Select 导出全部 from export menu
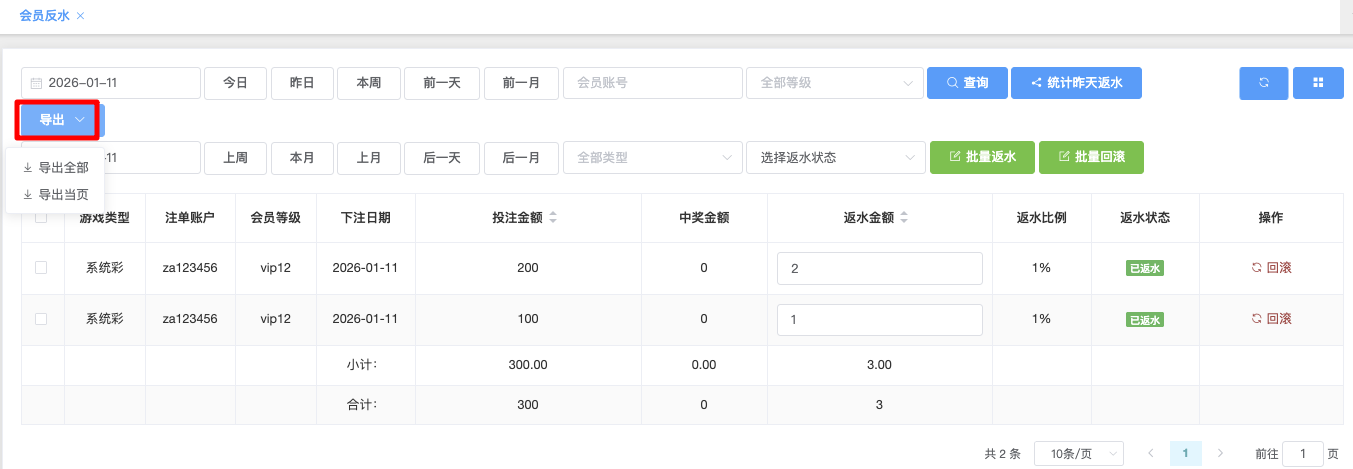The image size is (1353, 469). (x=56, y=168)
